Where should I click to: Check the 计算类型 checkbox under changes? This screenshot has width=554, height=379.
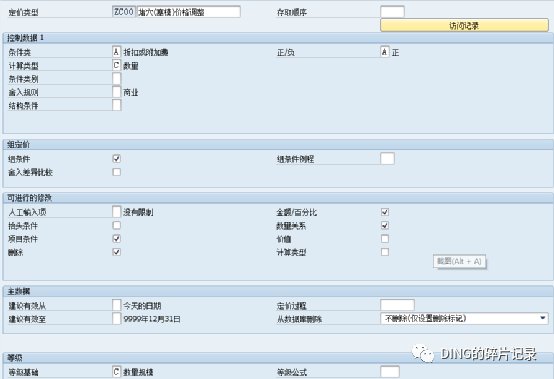pyautogui.click(x=385, y=252)
